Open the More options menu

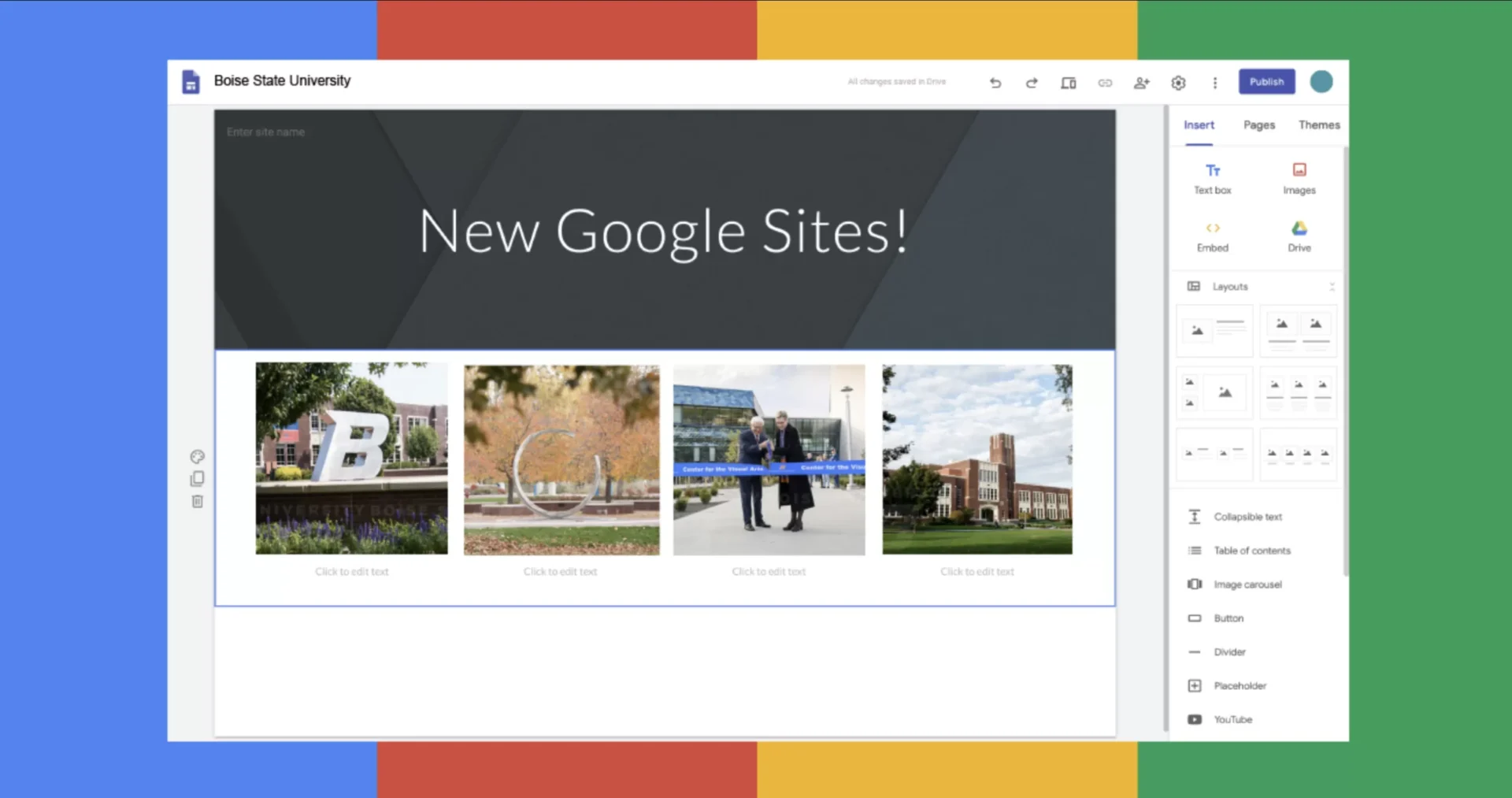click(1215, 83)
